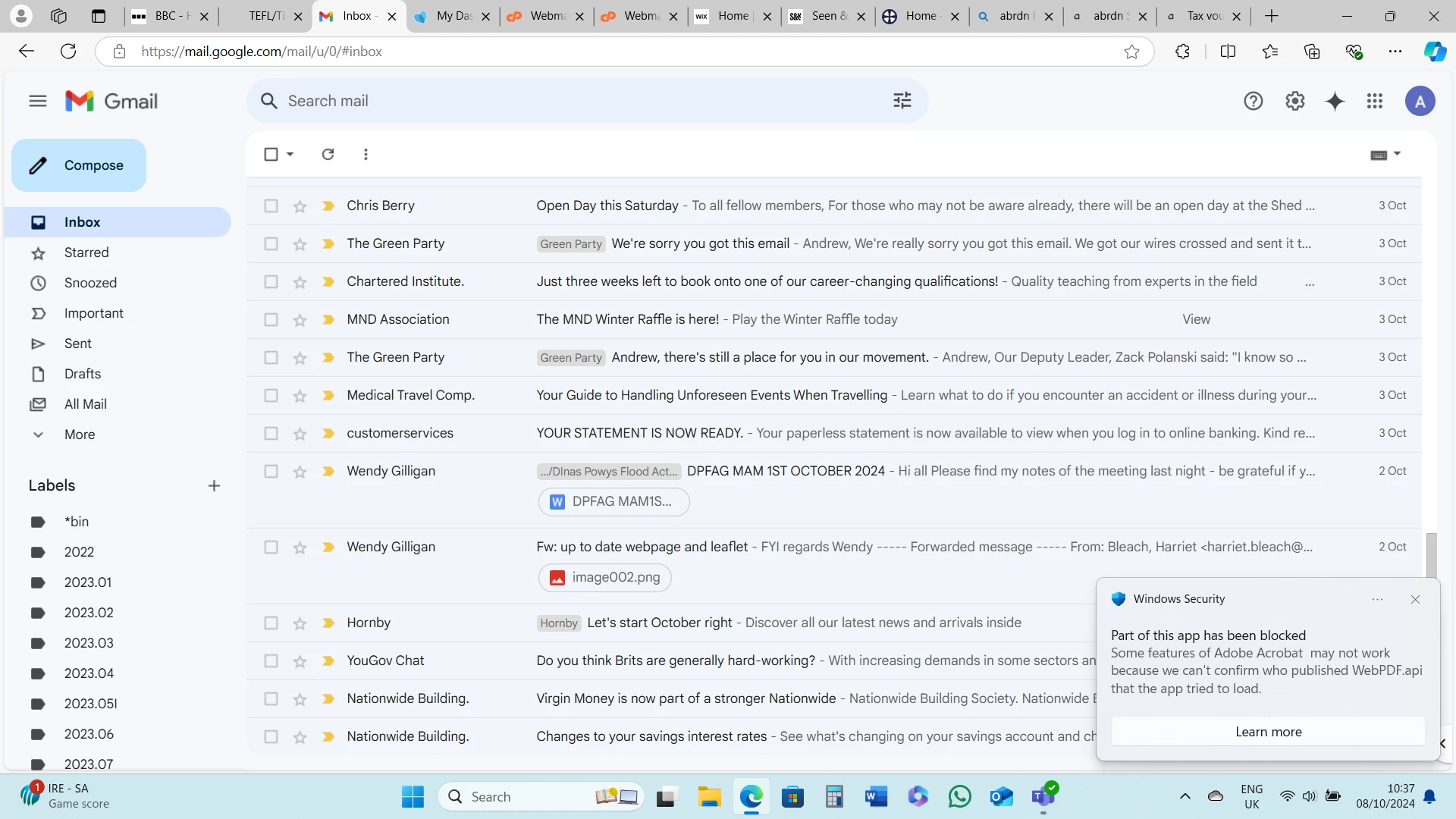Expand the More sidebar section
Viewport: 1456px width, 819px height.
pyautogui.click(x=79, y=435)
